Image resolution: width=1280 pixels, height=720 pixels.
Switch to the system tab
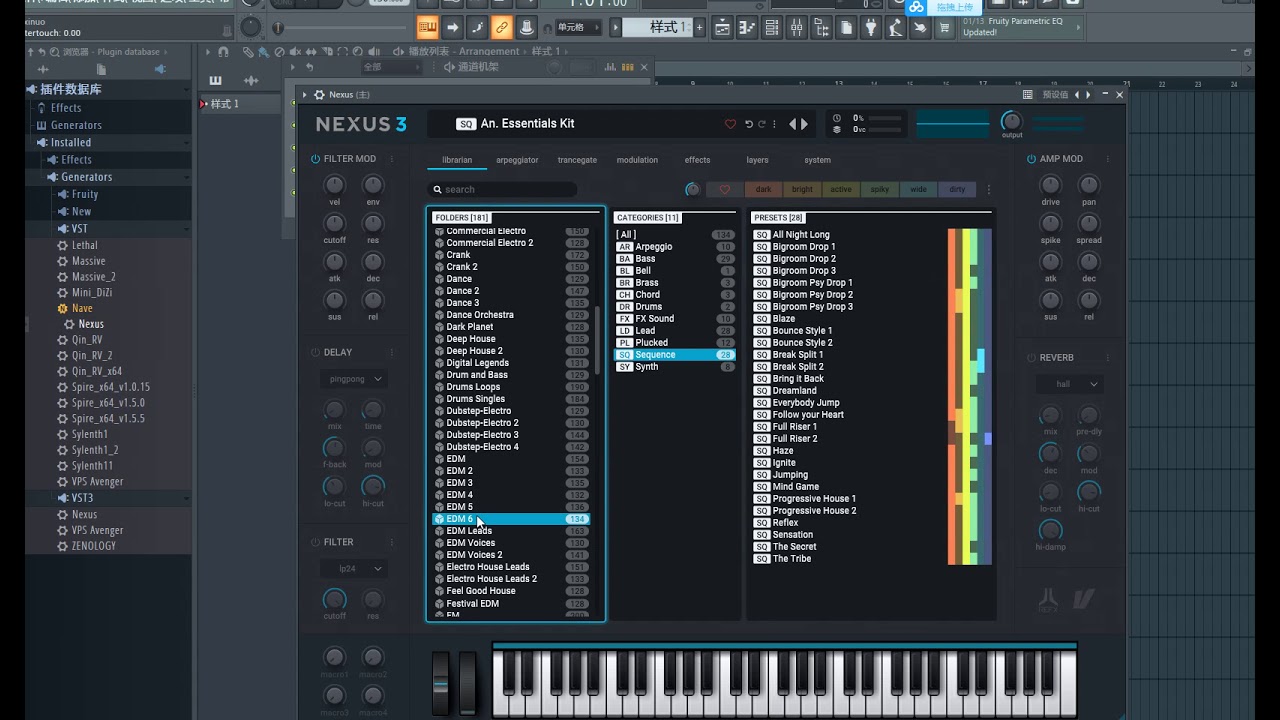[x=817, y=160]
